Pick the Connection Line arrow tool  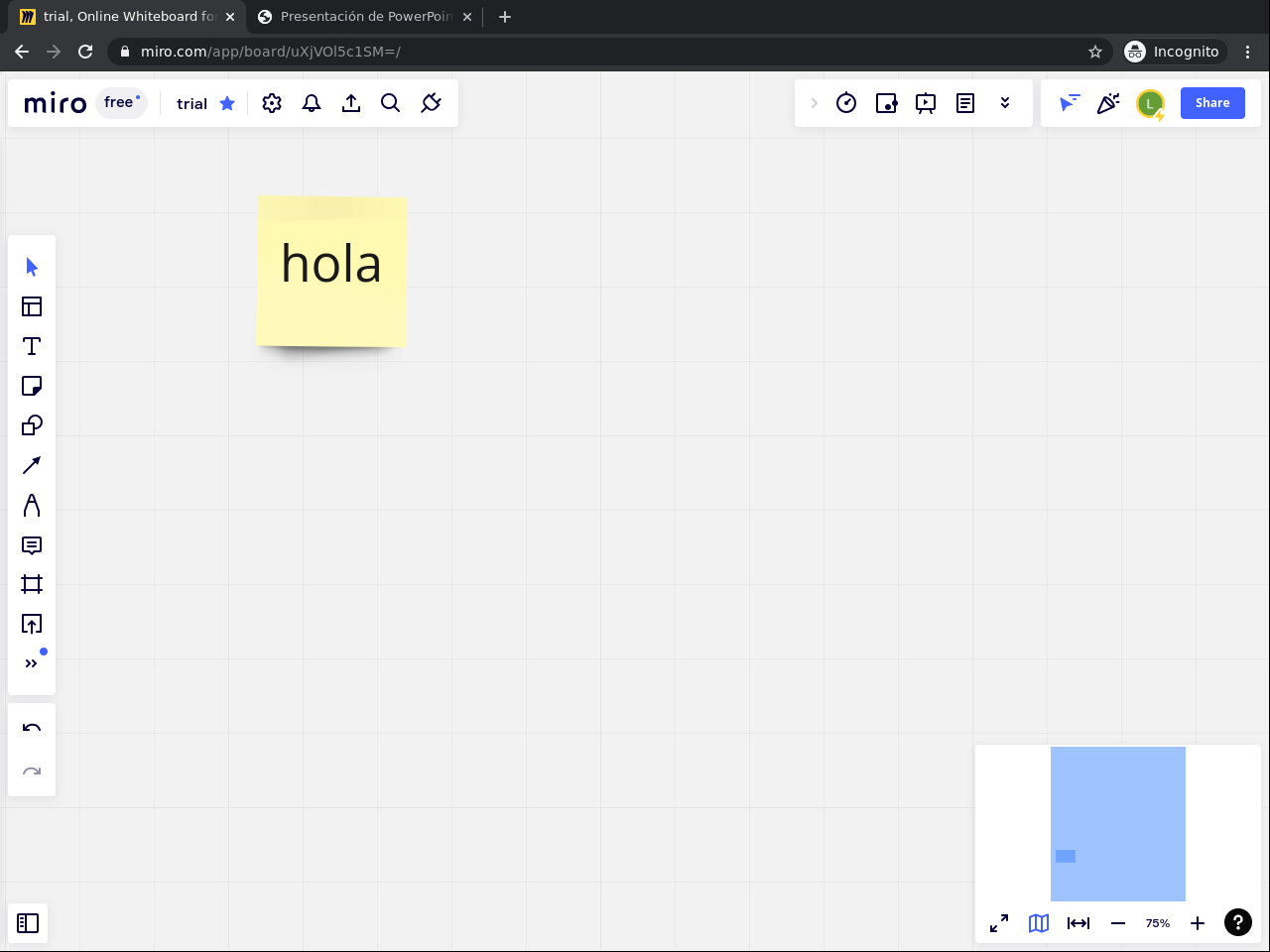(x=32, y=465)
